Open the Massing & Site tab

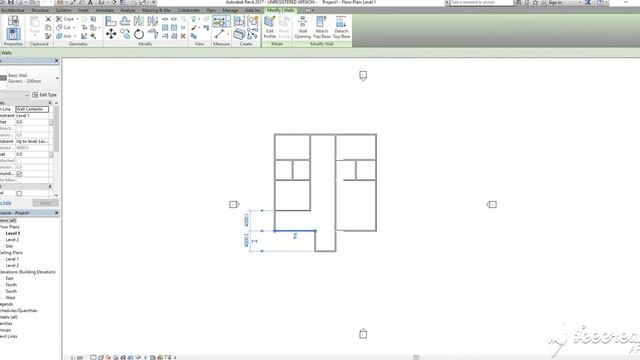tap(156, 10)
